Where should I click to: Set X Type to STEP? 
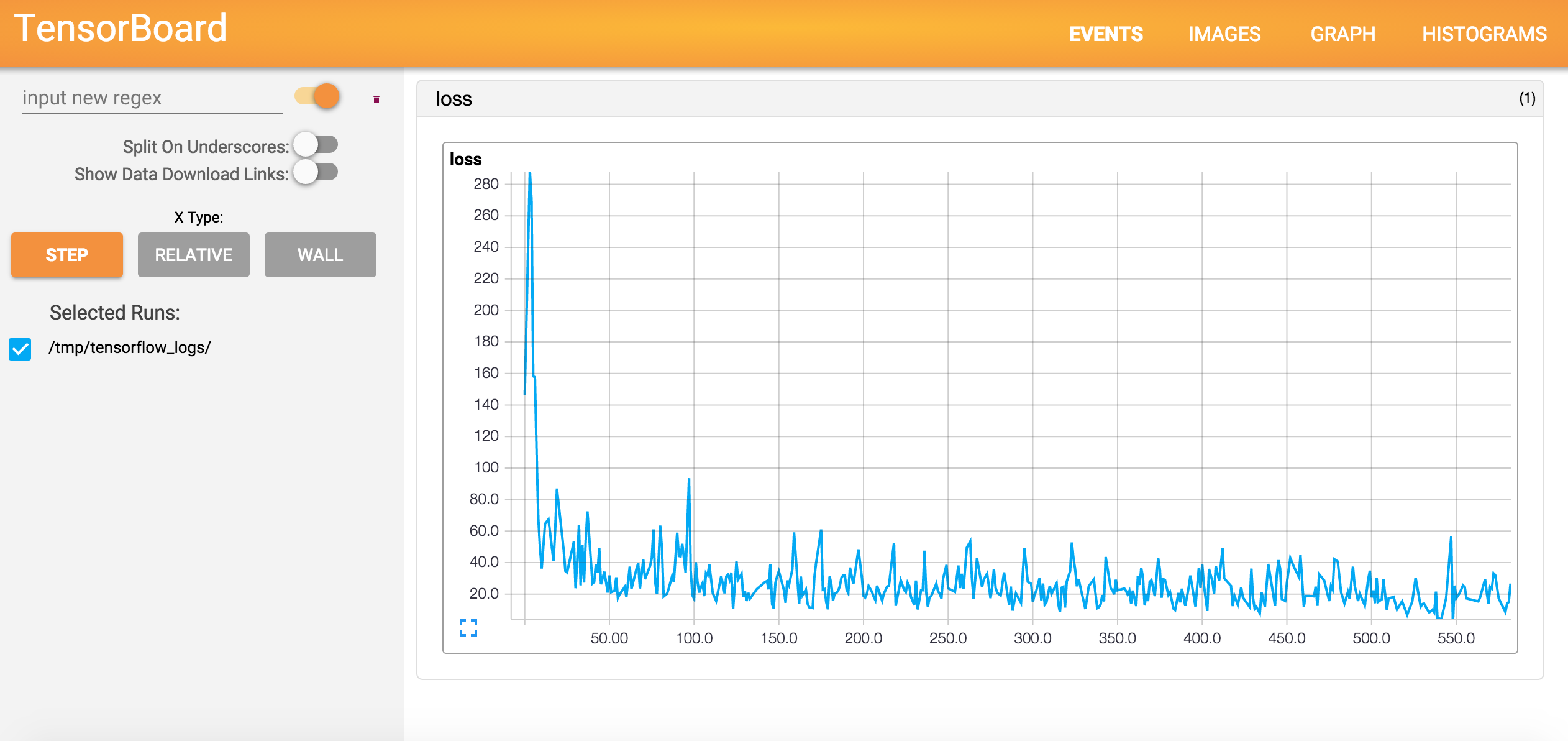(x=67, y=255)
